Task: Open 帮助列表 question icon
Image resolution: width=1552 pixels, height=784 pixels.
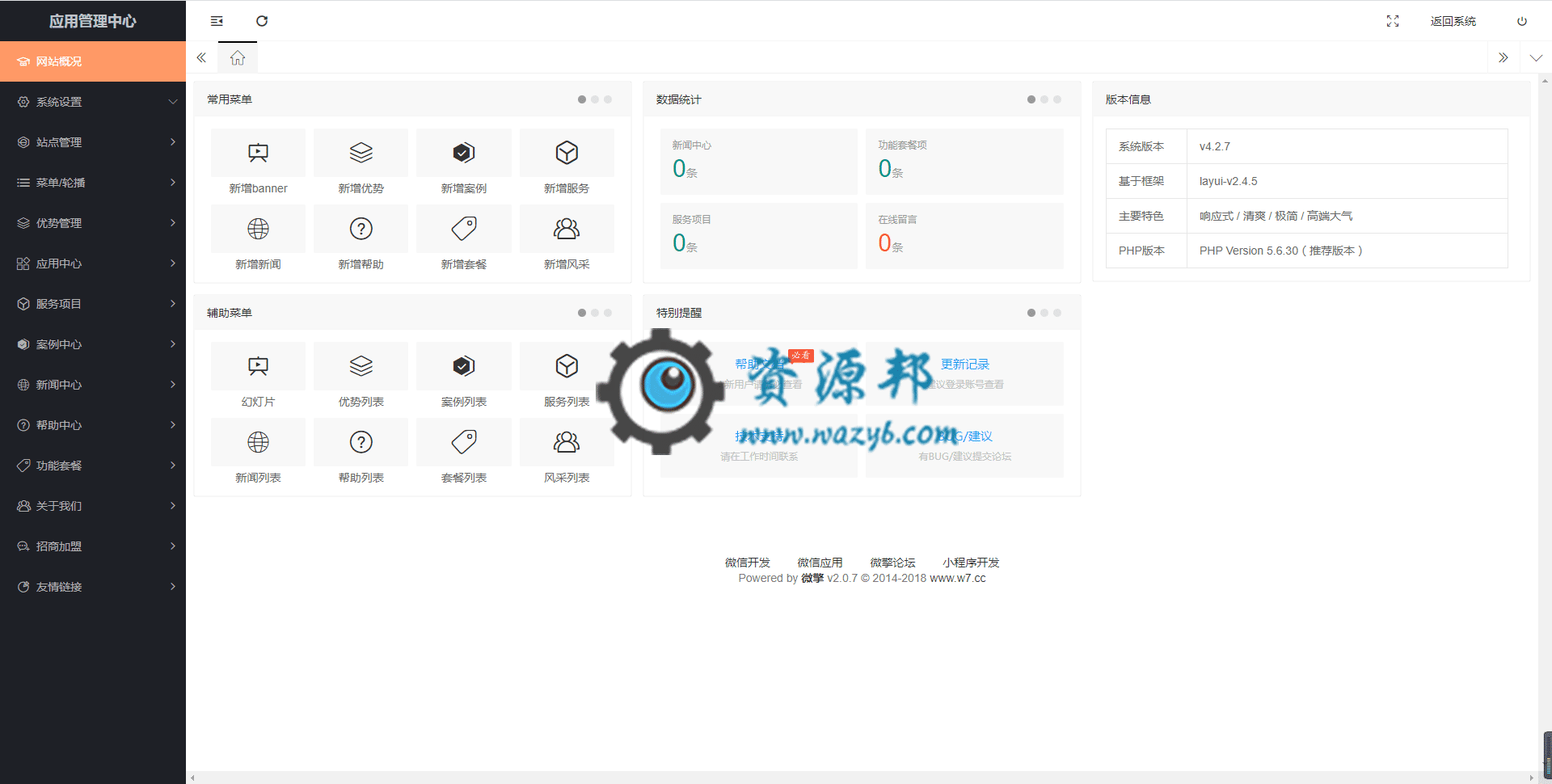Action: coord(361,442)
